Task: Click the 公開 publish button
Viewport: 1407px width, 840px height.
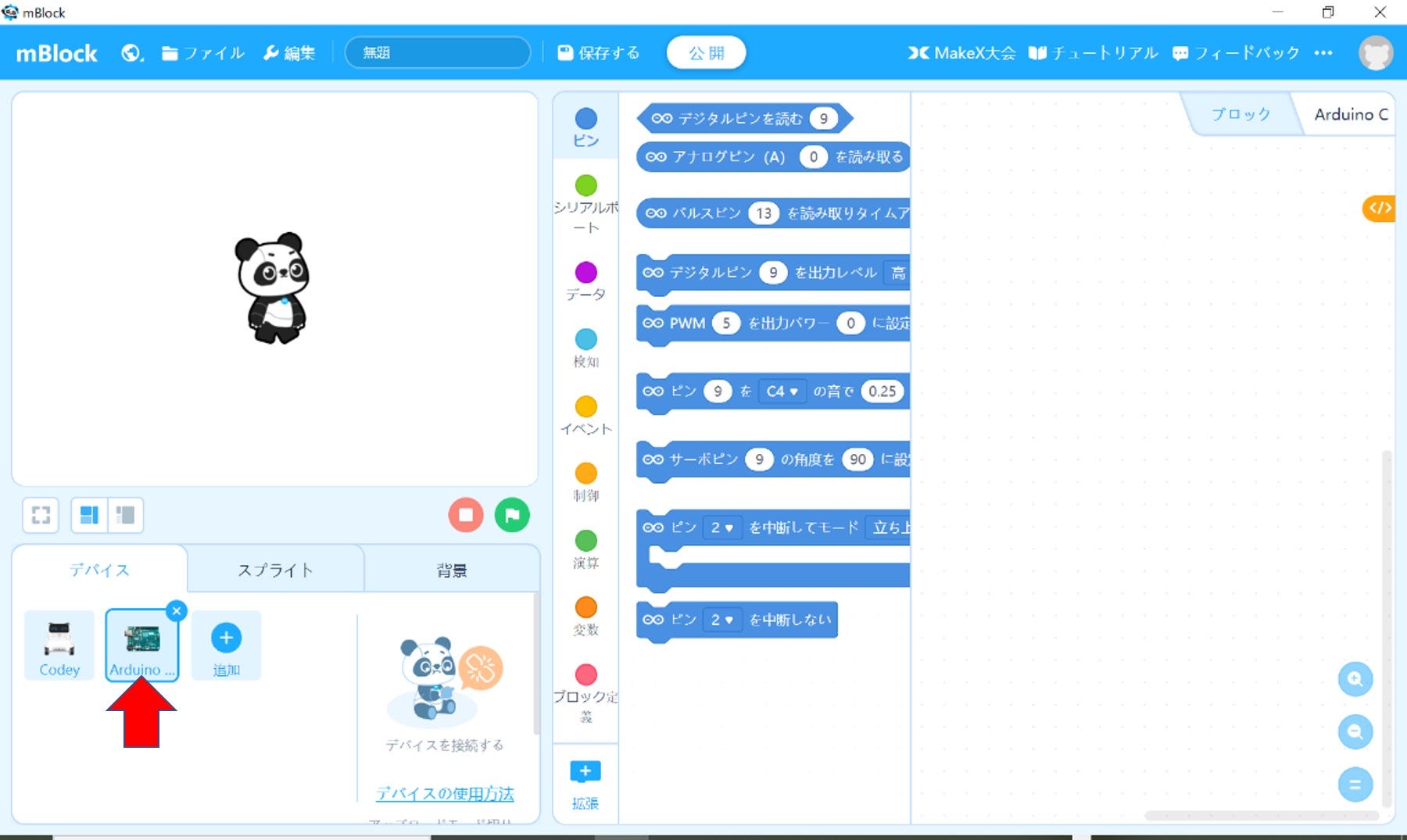Action: [706, 52]
